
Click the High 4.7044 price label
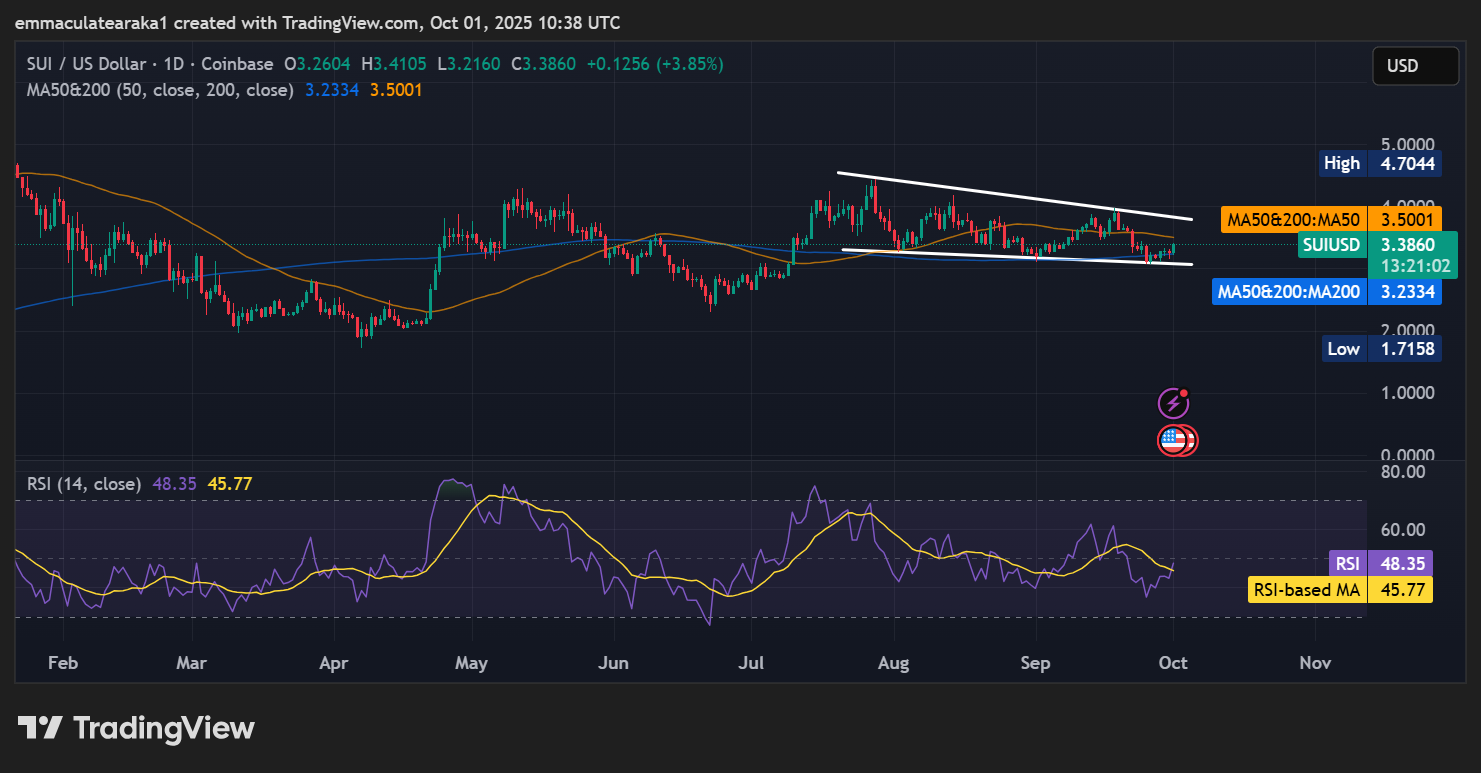pyautogui.click(x=1380, y=163)
